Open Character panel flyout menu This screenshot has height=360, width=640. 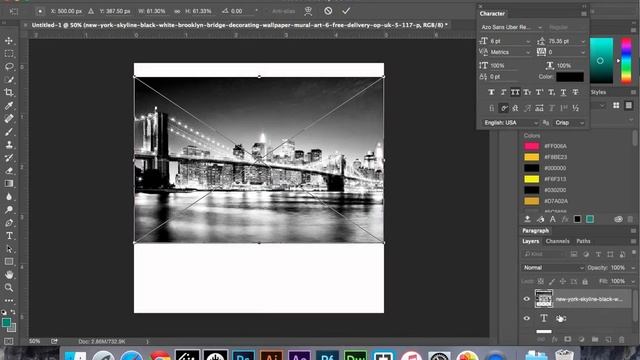click(x=584, y=13)
